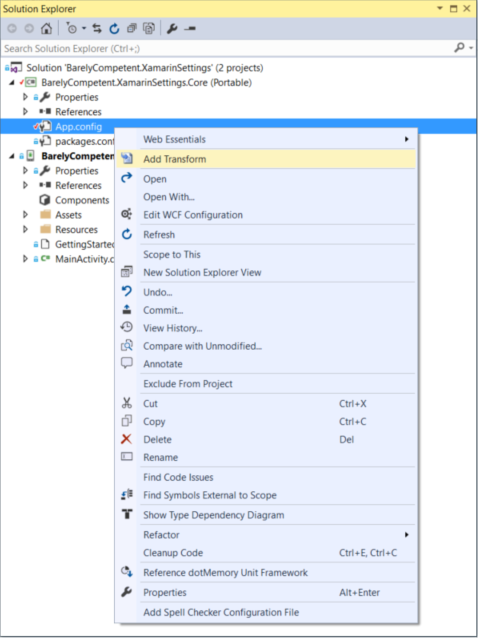Click the Properties wrench toolbar icon
This screenshot has width=478, height=638.
(x=172, y=29)
